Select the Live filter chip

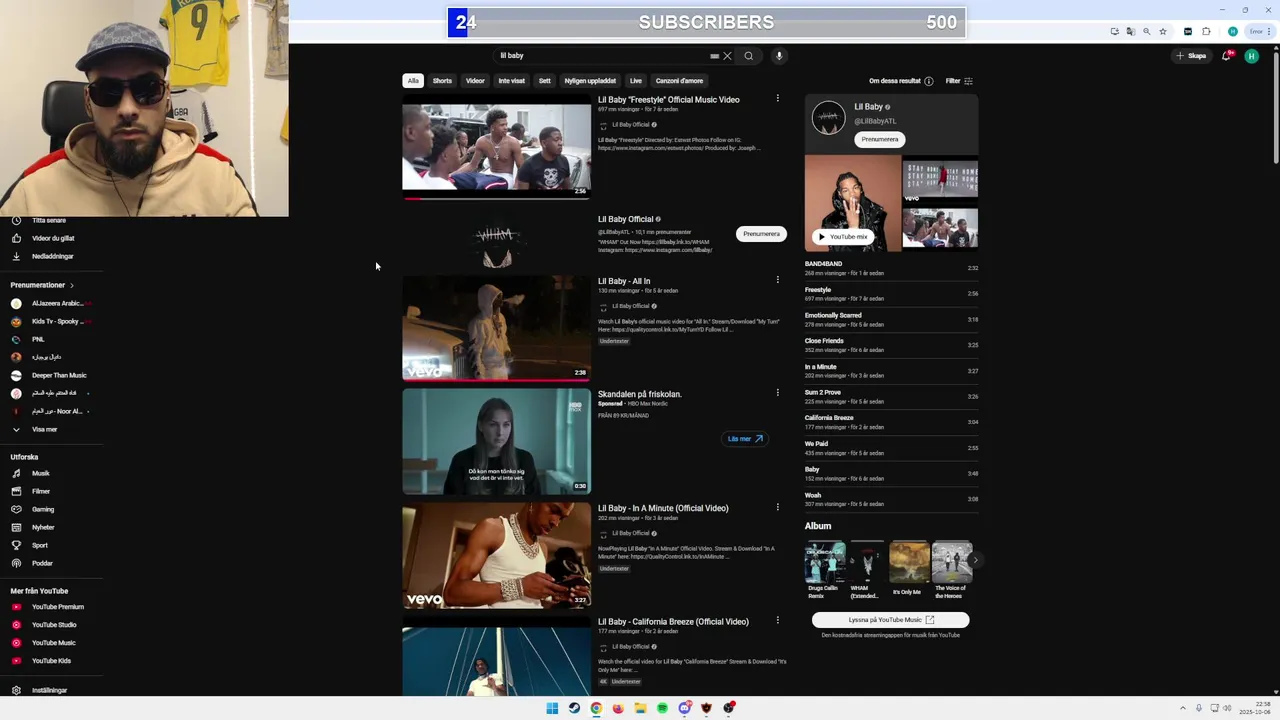click(x=636, y=81)
